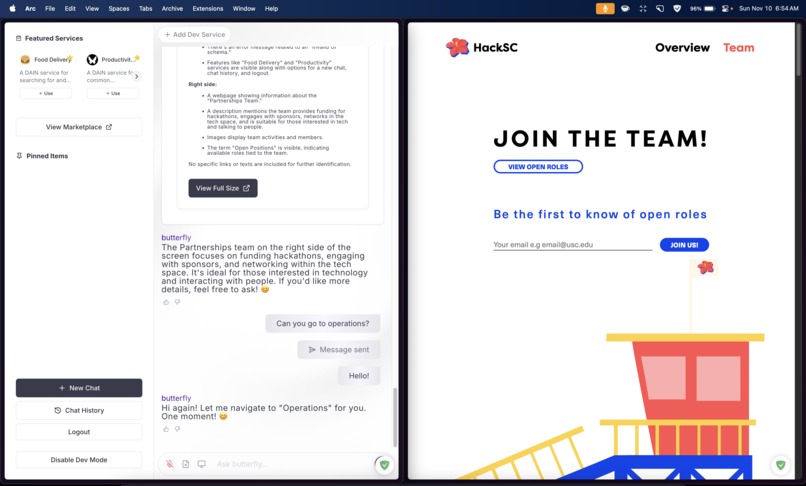The image size is (806, 486).
Task: Use the Food Delivery service
Action: pos(46,94)
